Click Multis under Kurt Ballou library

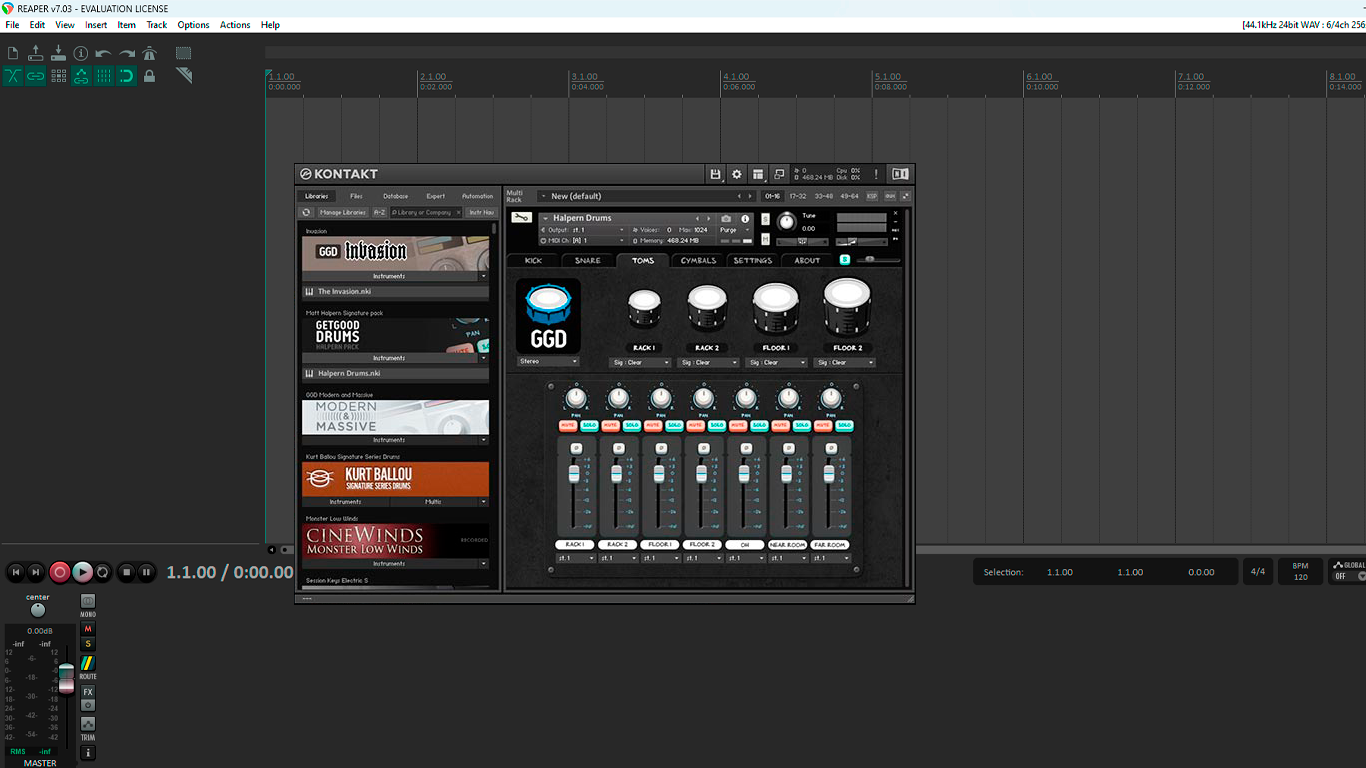[x=433, y=502]
